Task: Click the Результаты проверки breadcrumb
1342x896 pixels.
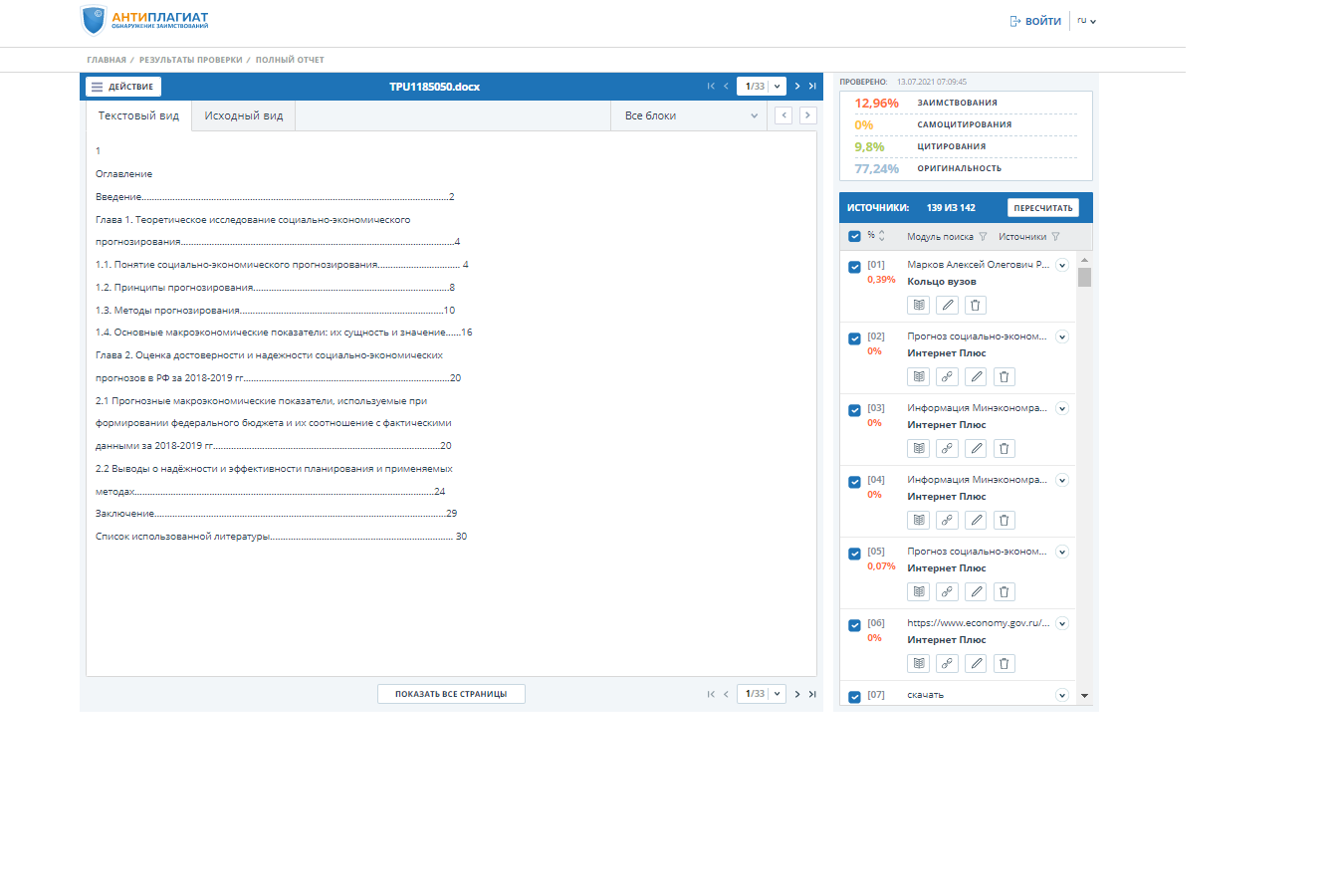Action: click(191, 60)
